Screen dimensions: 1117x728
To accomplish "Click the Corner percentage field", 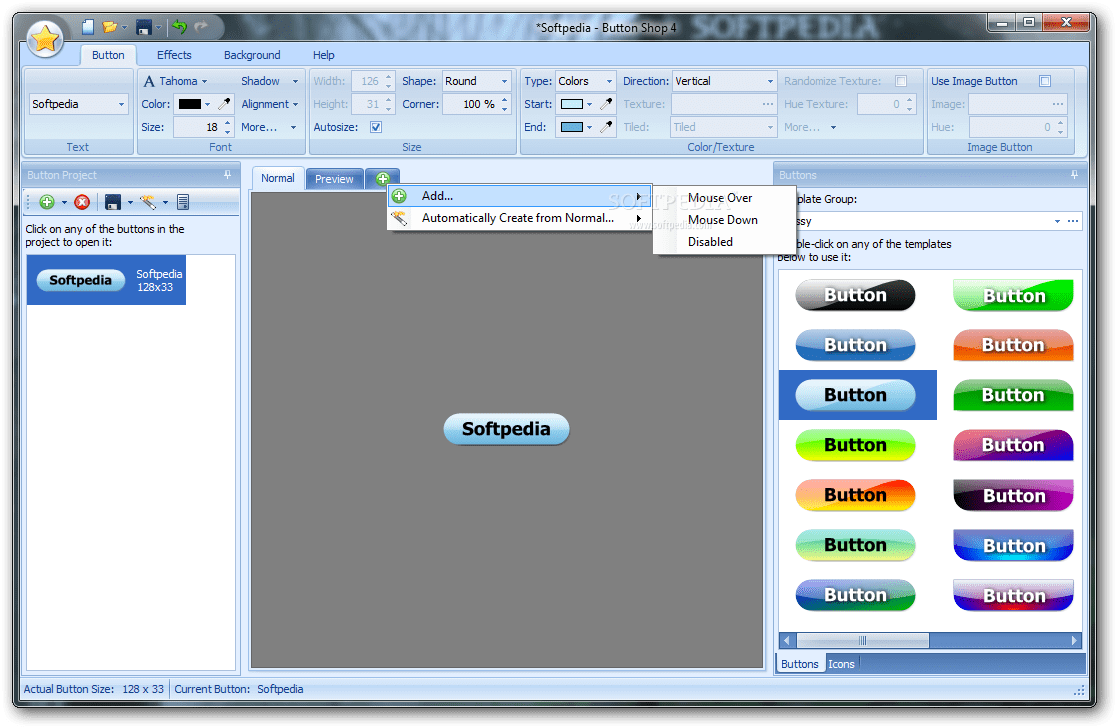I will click(471, 104).
